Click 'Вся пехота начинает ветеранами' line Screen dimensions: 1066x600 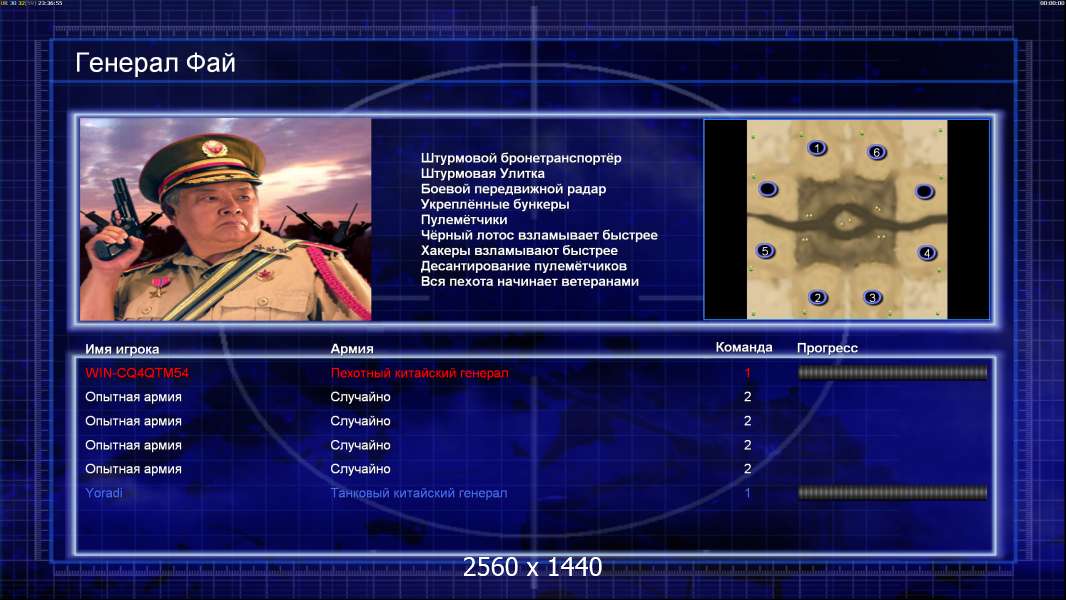pos(530,281)
